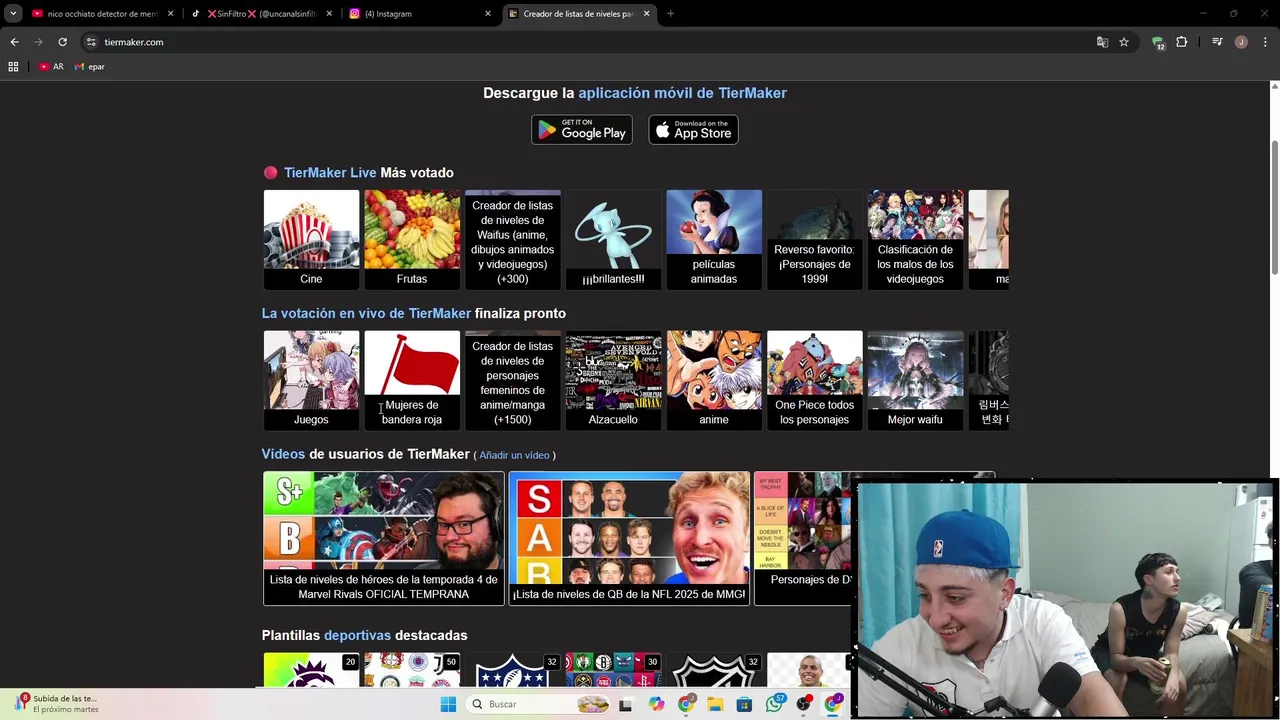Go back with the browser back arrow

14,42
